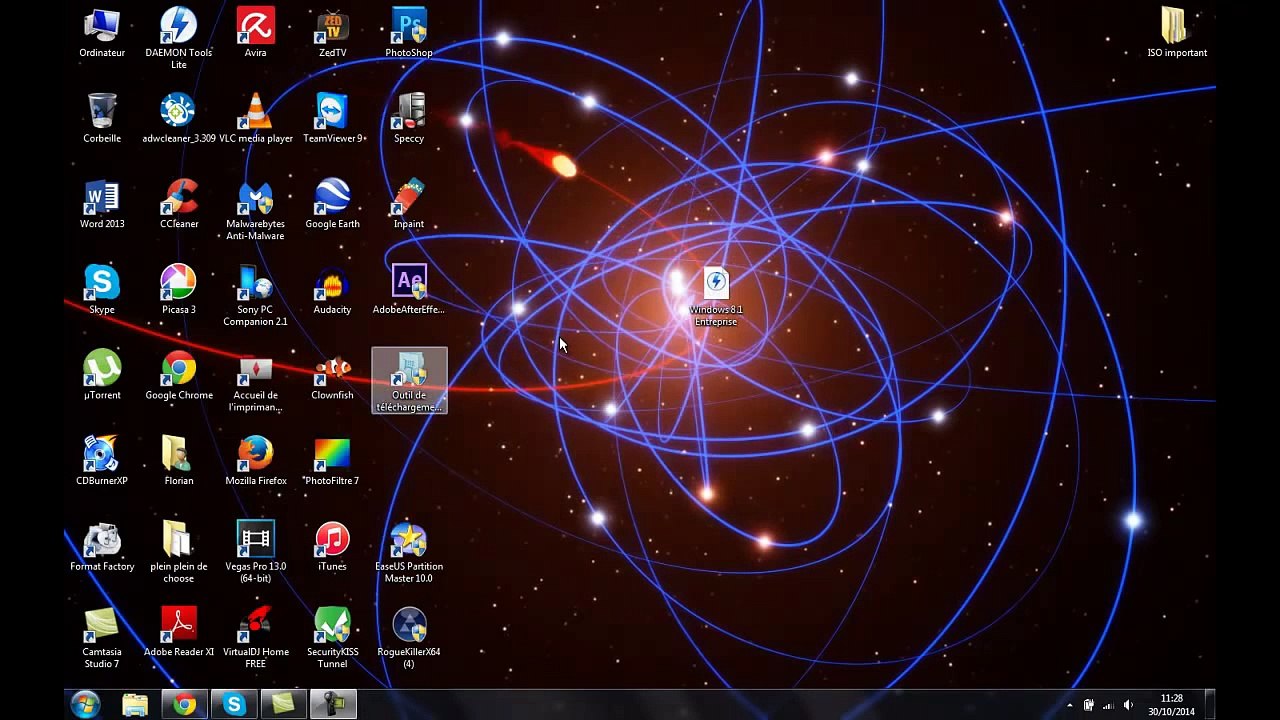Launch Format Factory shortcut
This screenshot has height=720, width=1280.
[x=102, y=547]
